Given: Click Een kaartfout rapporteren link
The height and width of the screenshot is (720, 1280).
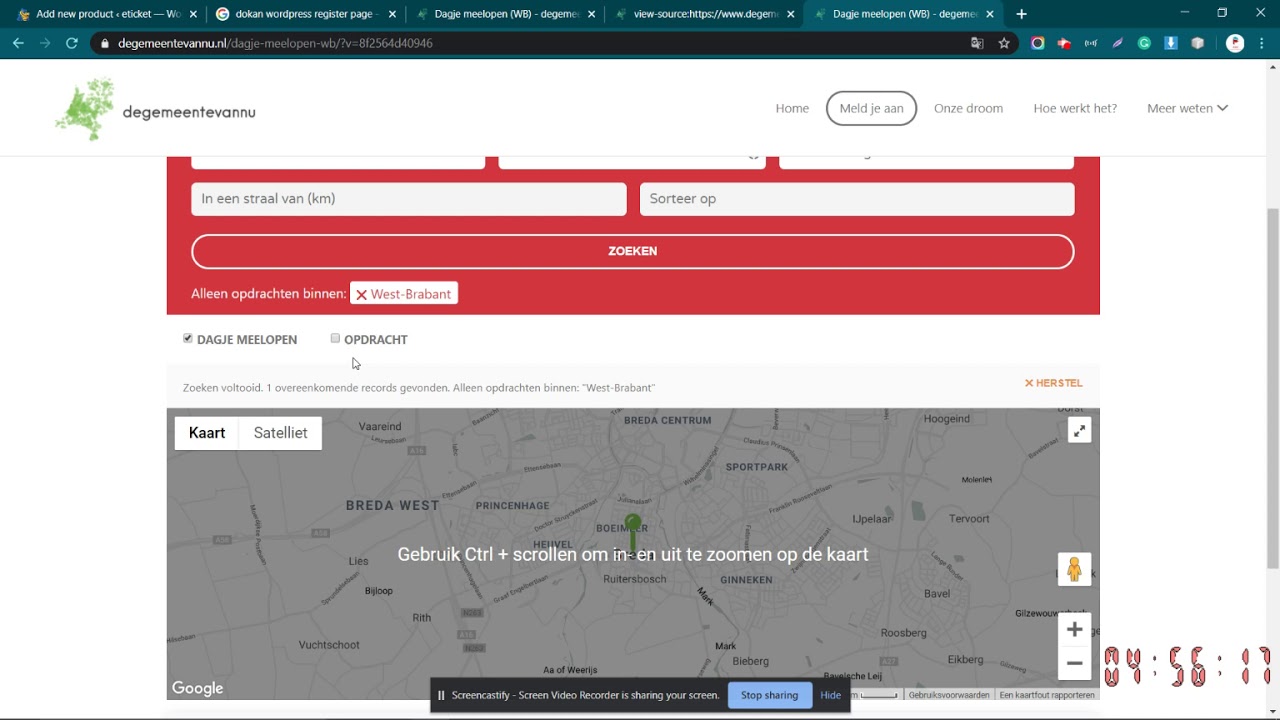Looking at the screenshot, I should point(1047,695).
